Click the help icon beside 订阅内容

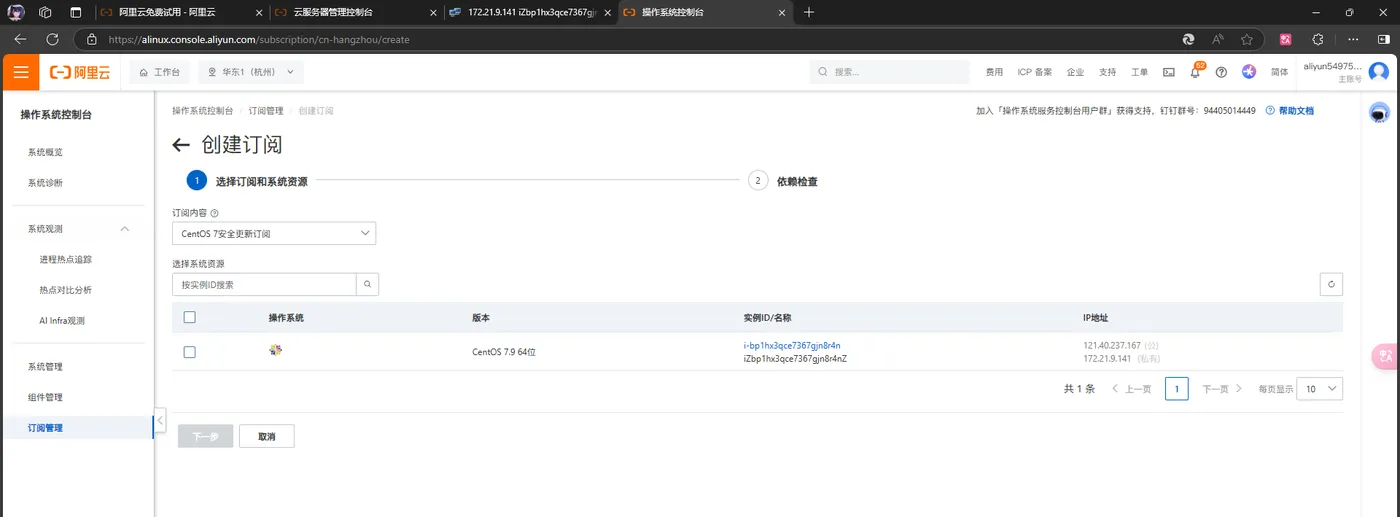point(215,213)
